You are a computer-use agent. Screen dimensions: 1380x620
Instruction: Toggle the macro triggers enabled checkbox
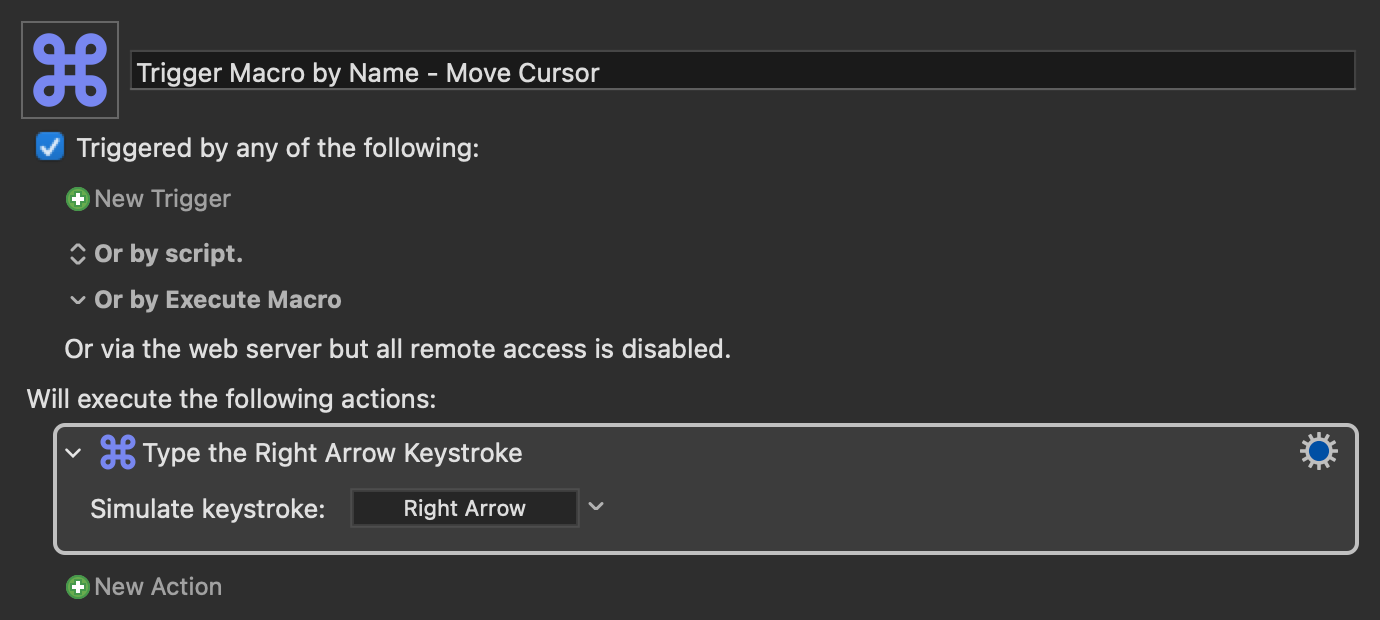[x=50, y=148]
